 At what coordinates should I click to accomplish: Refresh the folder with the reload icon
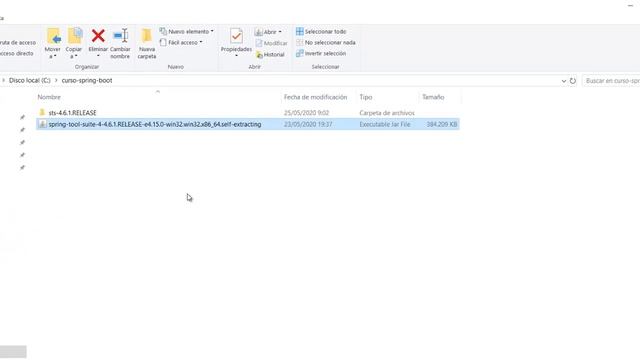[573, 81]
